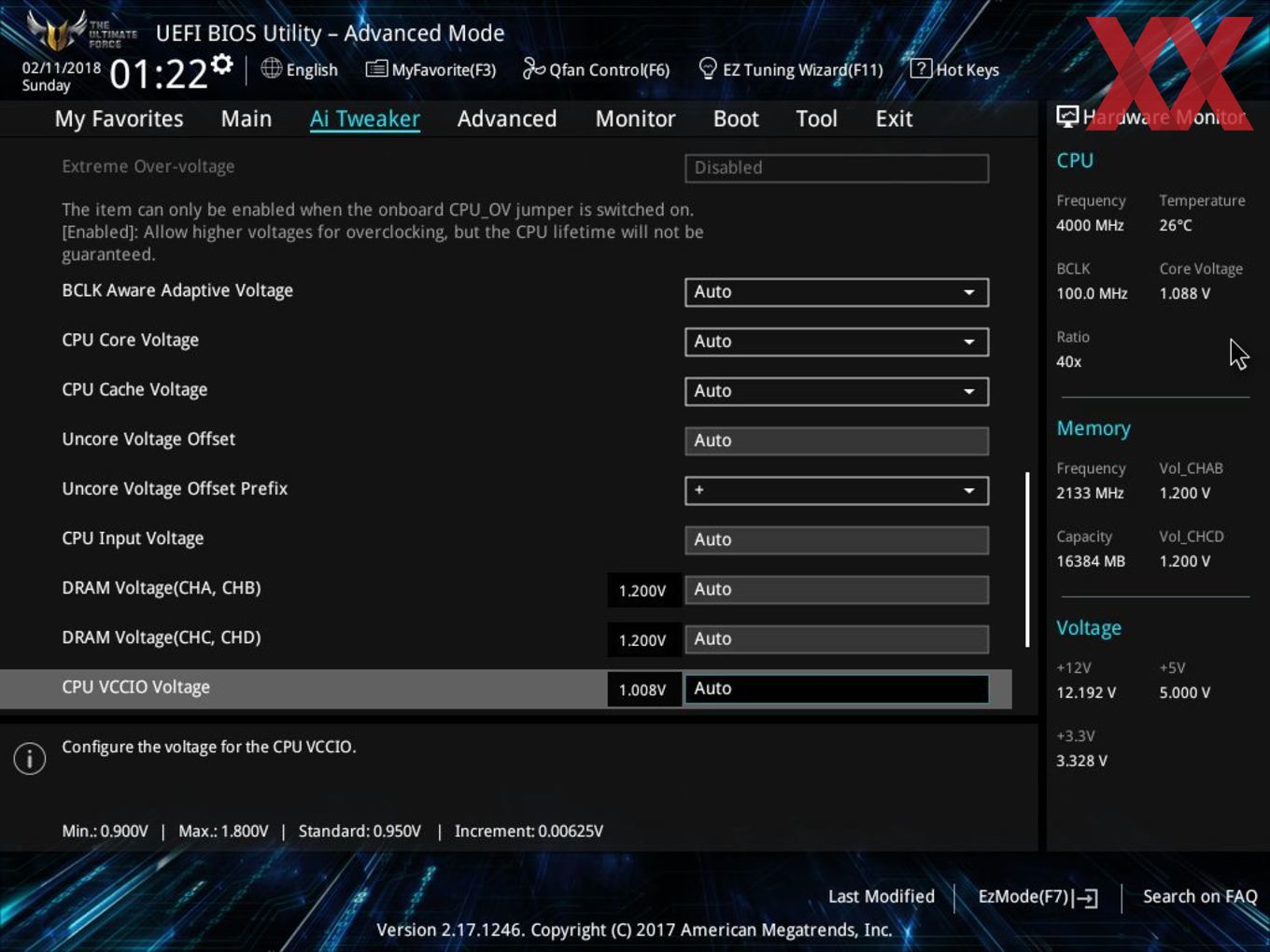Click the Max.: 1.800V hint text
Image resolution: width=1270 pixels, height=952 pixels.
223,831
